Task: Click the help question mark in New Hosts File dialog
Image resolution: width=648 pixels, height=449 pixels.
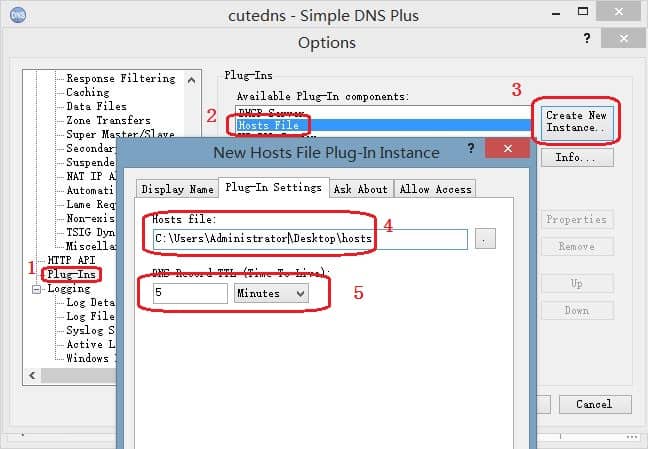Action: click(471, 148)
